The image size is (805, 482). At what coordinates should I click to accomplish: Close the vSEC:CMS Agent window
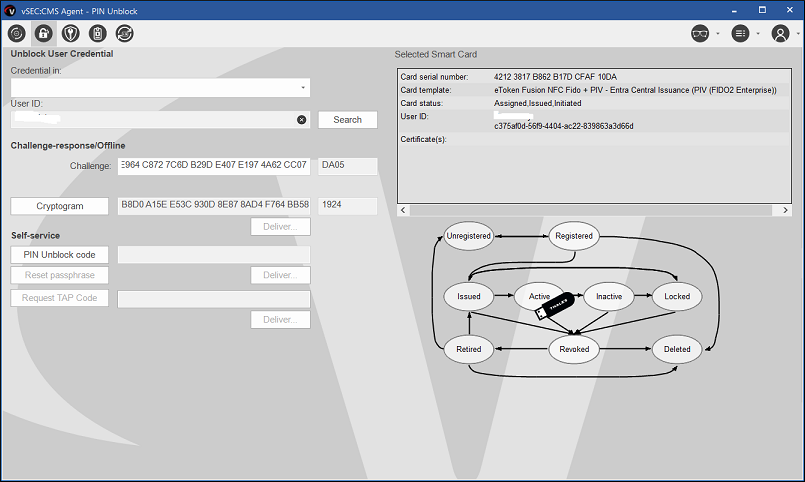tap(790, 10)
